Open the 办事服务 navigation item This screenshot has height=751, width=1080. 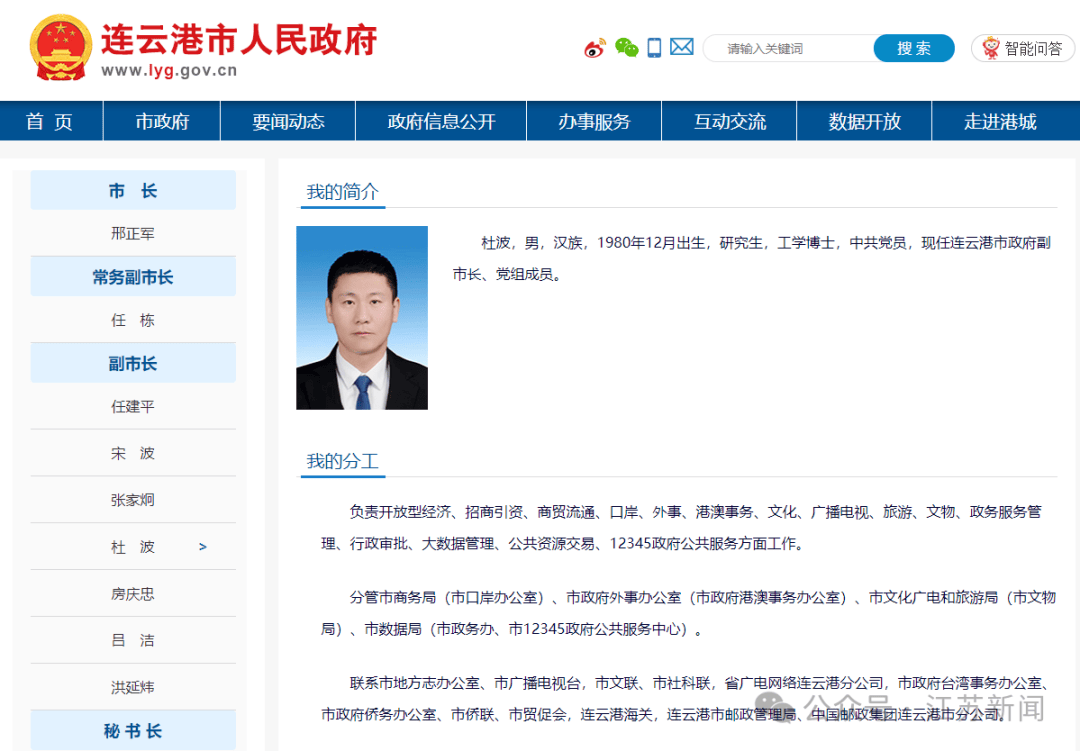tap(594, 121)
